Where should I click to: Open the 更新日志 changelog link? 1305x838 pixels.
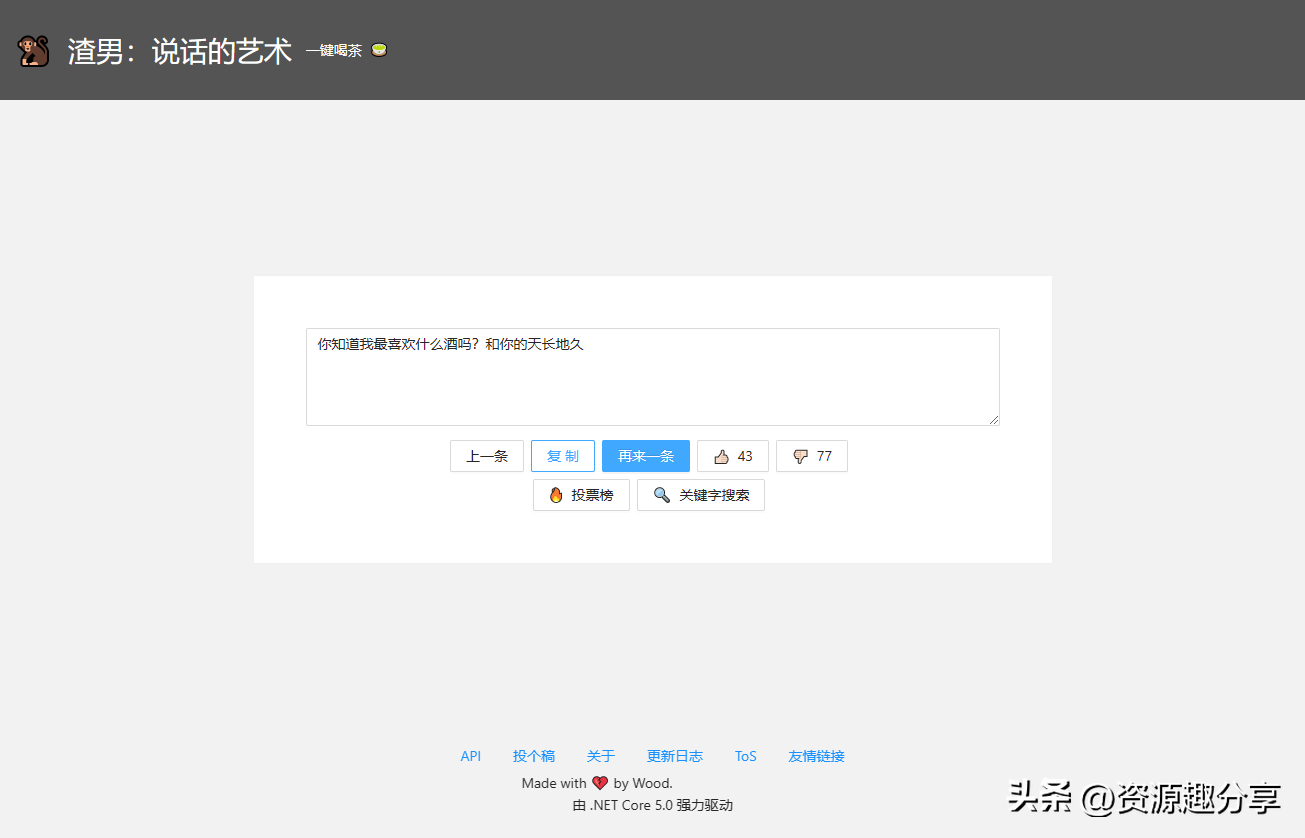tap(675, 756)
